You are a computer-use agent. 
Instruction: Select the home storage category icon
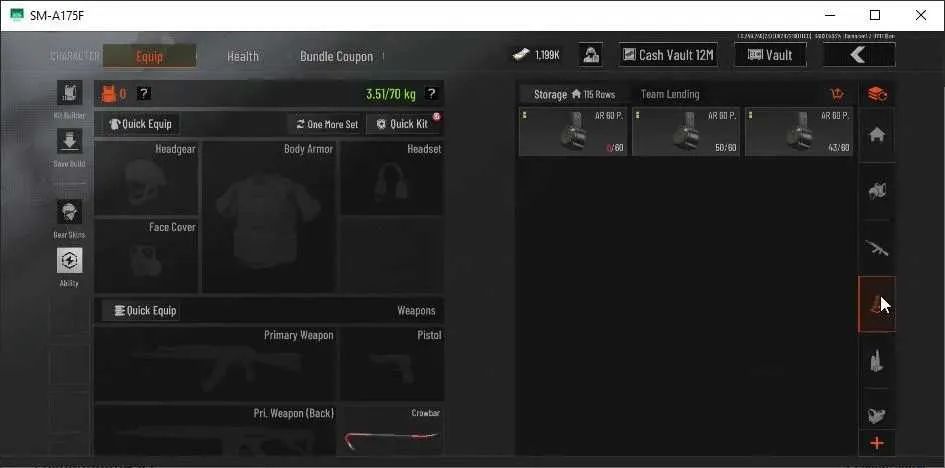click(877, 135)
